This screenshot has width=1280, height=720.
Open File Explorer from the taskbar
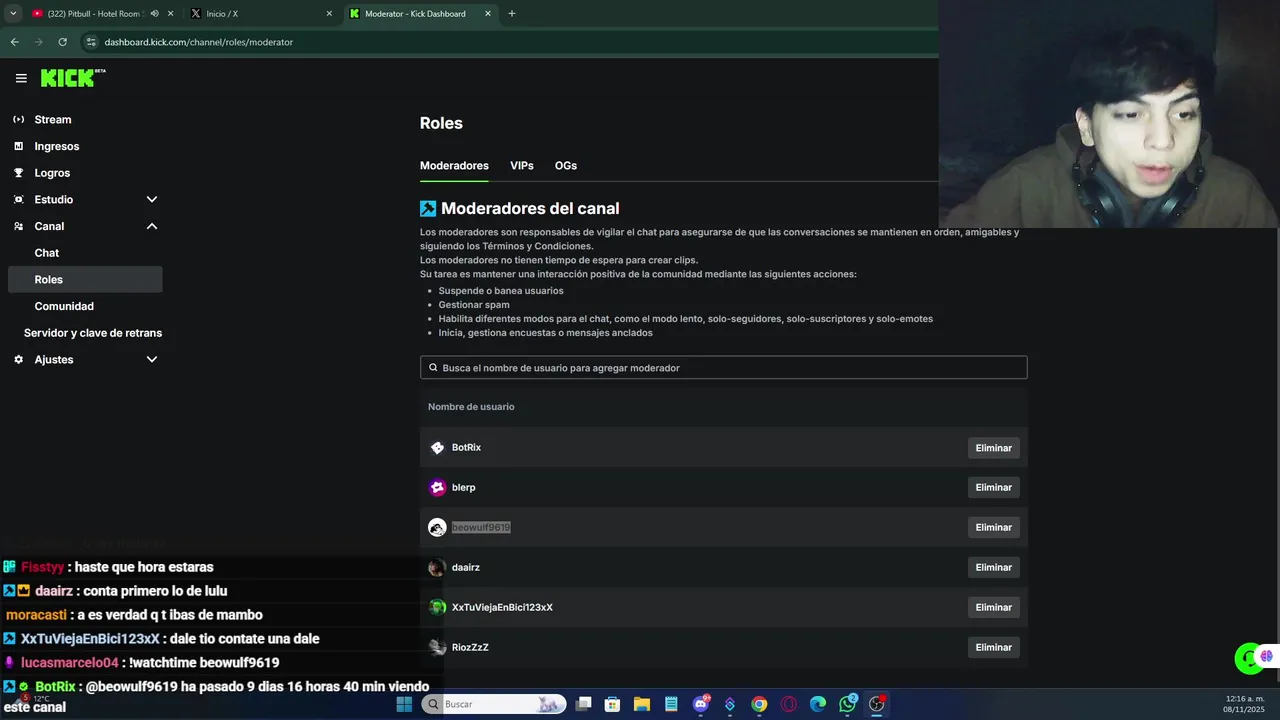tap(642, 704)
